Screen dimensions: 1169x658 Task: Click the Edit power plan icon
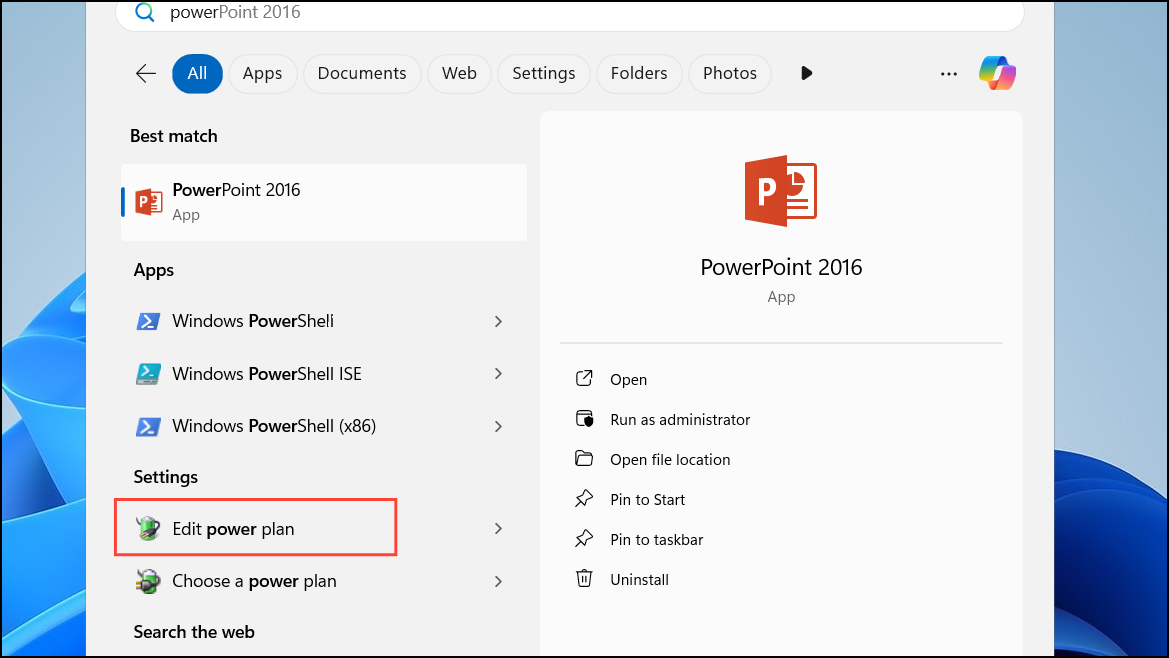pos(148,528)
